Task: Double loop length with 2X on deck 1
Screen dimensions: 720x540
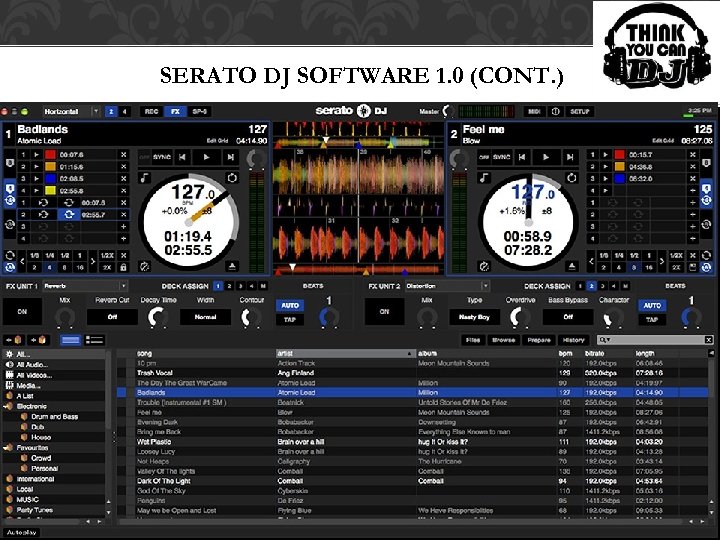Action: (x=107, y=267)
